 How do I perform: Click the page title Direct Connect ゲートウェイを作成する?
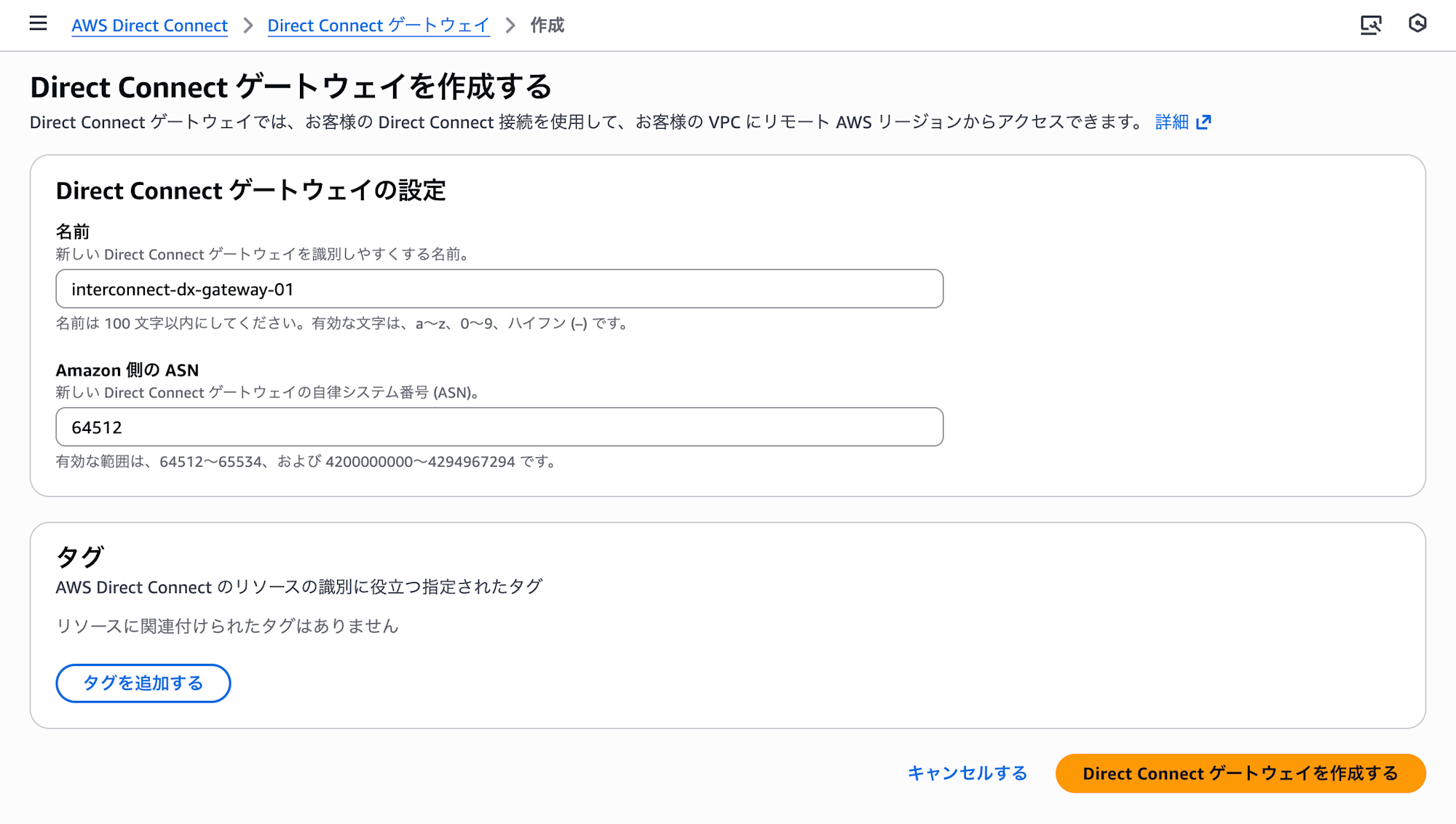tap(290, 87)
